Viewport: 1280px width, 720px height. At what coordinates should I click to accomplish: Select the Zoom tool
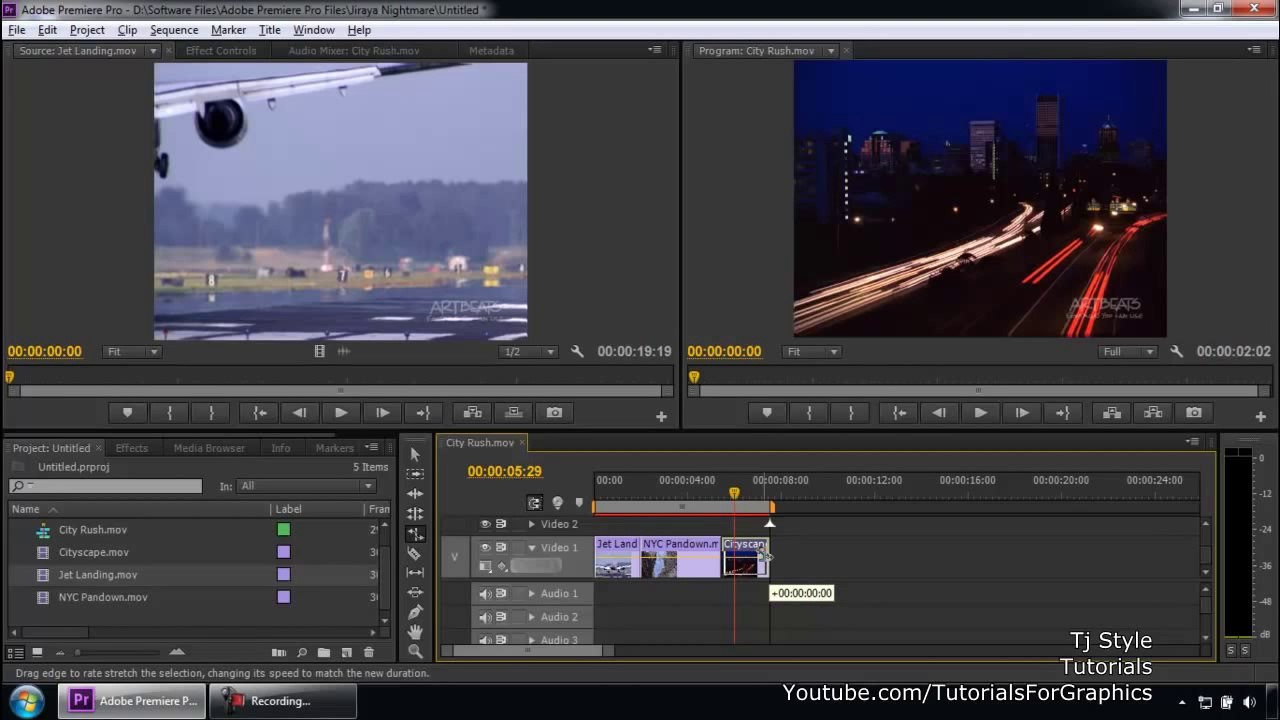416,651
